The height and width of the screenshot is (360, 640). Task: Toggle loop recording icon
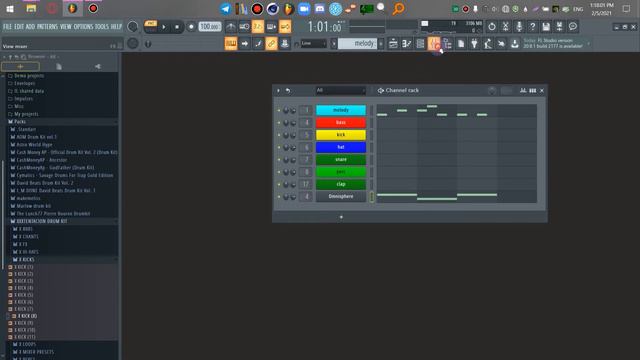click(x=285, y=27)
